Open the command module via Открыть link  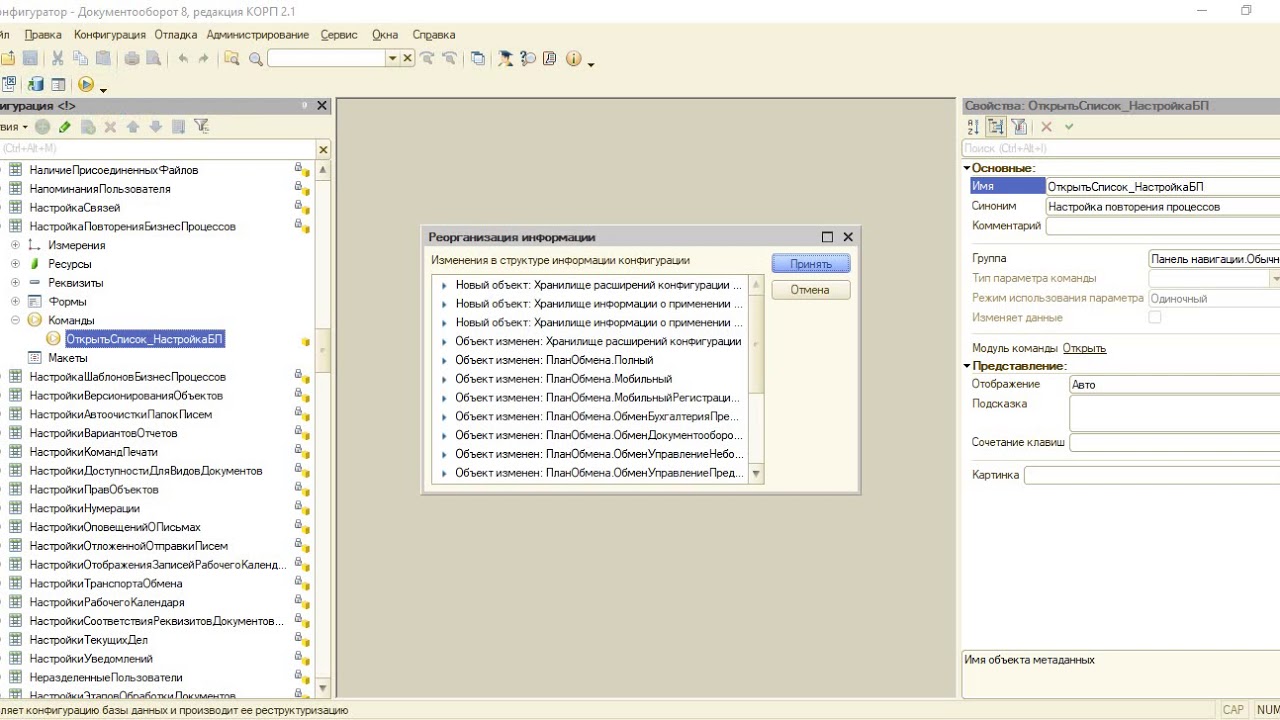click(1084, 348)
